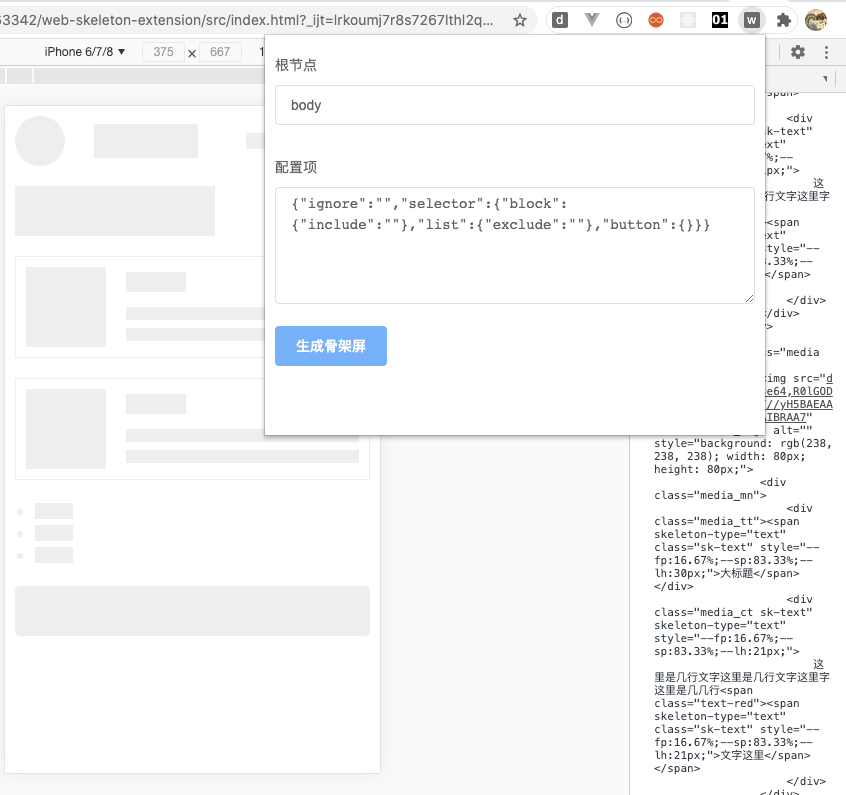This screenshot has height=795, width=846.
Task: Open the iPhone 6/7/8 device dropdown
Action: coord(84,52)
